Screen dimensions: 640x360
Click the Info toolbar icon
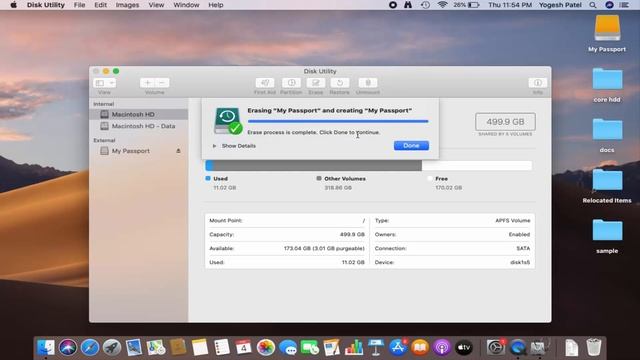[x=538, y=83]
